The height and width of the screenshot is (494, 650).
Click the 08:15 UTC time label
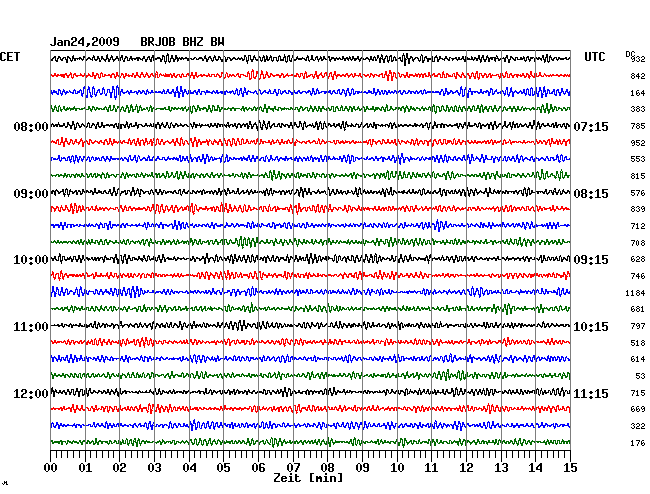pos(591,194)
